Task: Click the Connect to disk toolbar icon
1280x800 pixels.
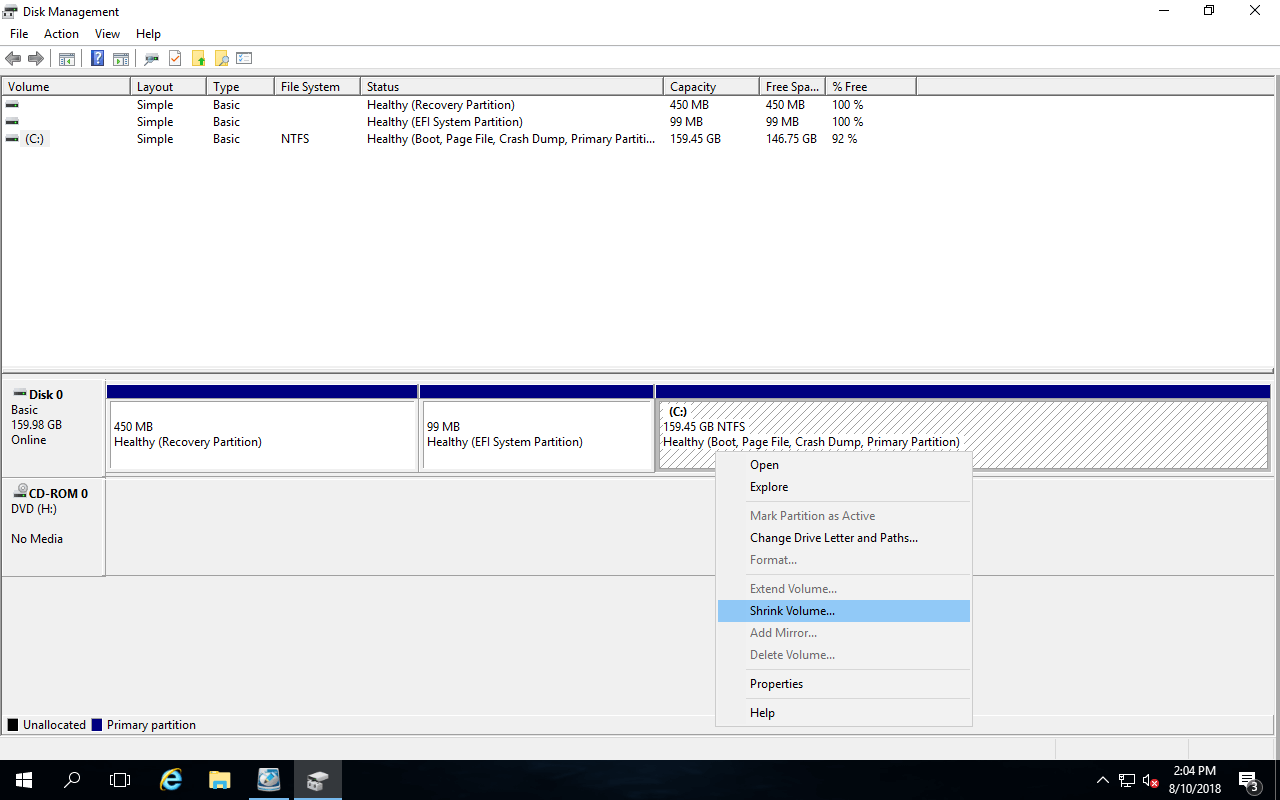Action: [152, 59]
